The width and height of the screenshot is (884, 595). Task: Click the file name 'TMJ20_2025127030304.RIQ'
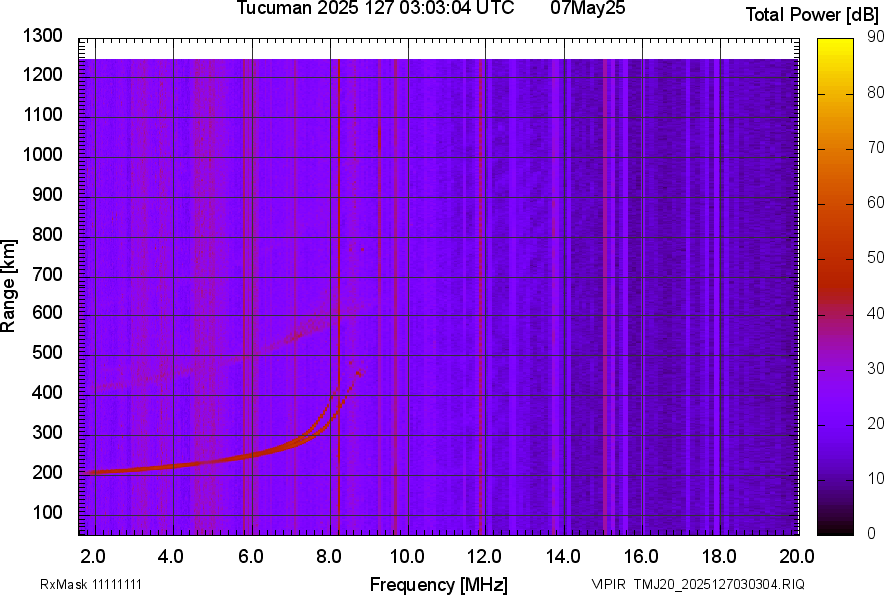[719, 584]
